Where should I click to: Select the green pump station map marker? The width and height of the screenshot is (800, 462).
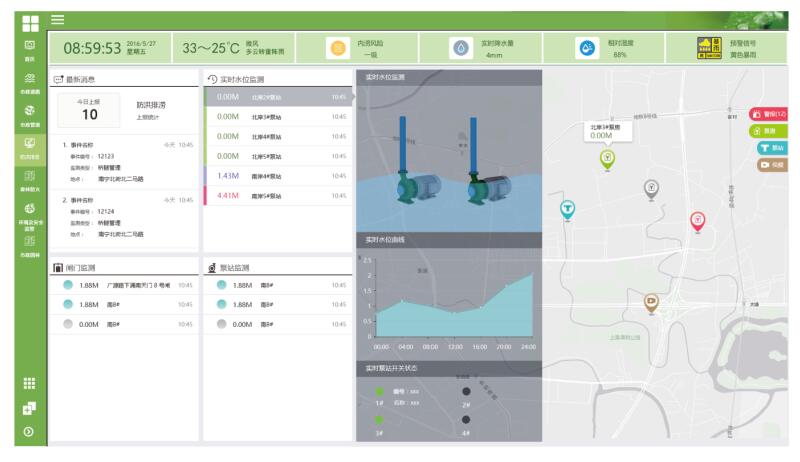607,158
